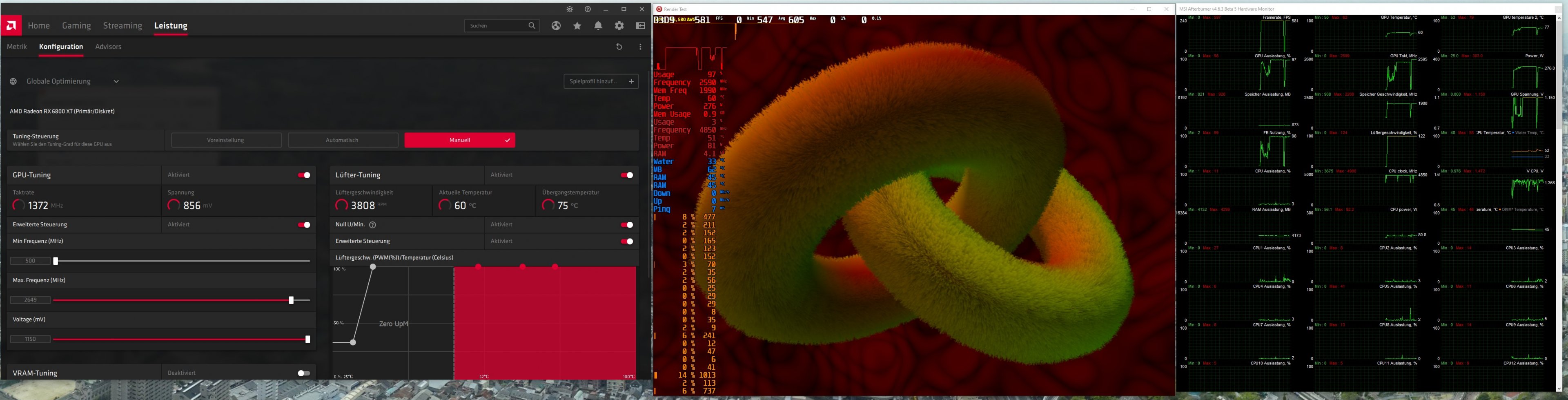Show notifications with the bell icon
The width and height of the screenshot is (1568, 400).
pyautogui.click(x=598, y=26)
